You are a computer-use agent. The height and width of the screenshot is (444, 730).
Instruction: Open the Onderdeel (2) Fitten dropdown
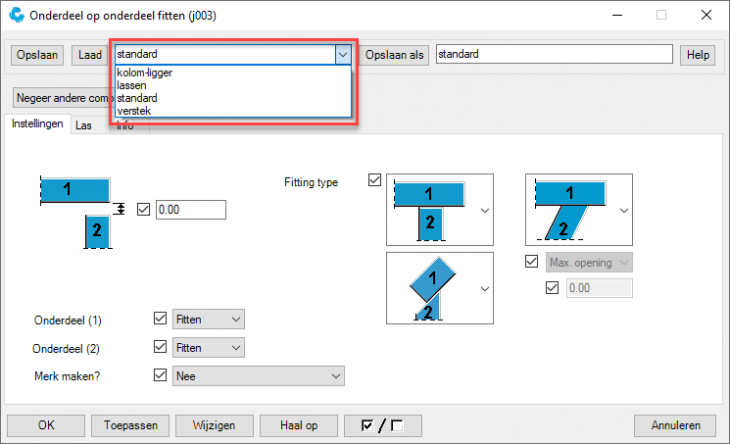pyautogui.click(x=208, y=347)
